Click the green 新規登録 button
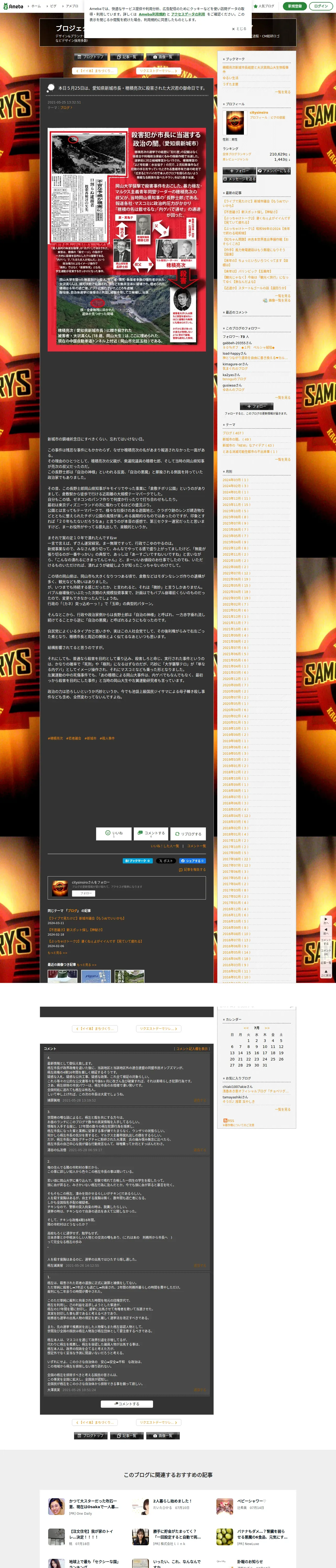The image size is (336, 1568). tap(295, 6)
